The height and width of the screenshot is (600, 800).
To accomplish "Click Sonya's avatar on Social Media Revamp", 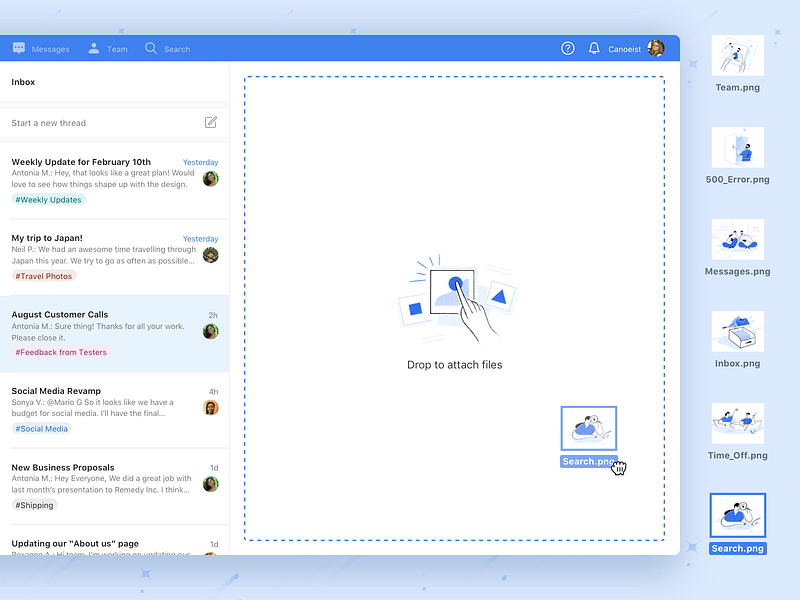I will (210, 408).
